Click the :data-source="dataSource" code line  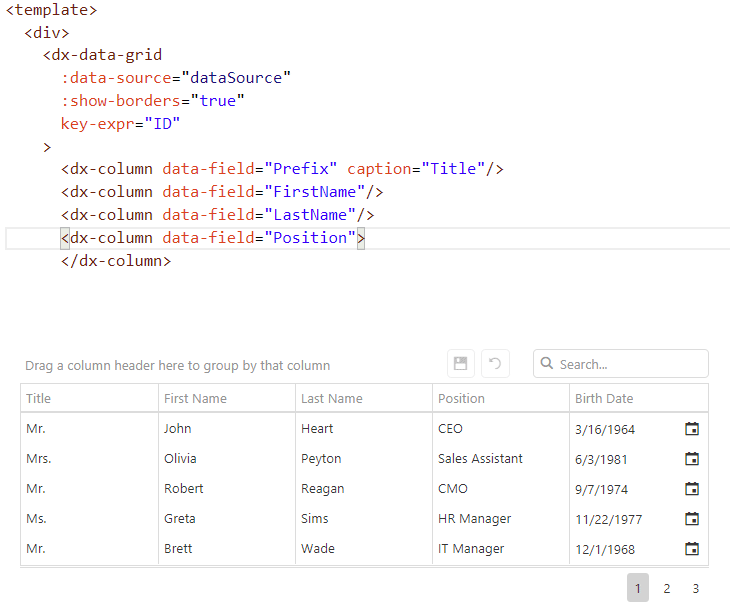[x=176, y=78]
